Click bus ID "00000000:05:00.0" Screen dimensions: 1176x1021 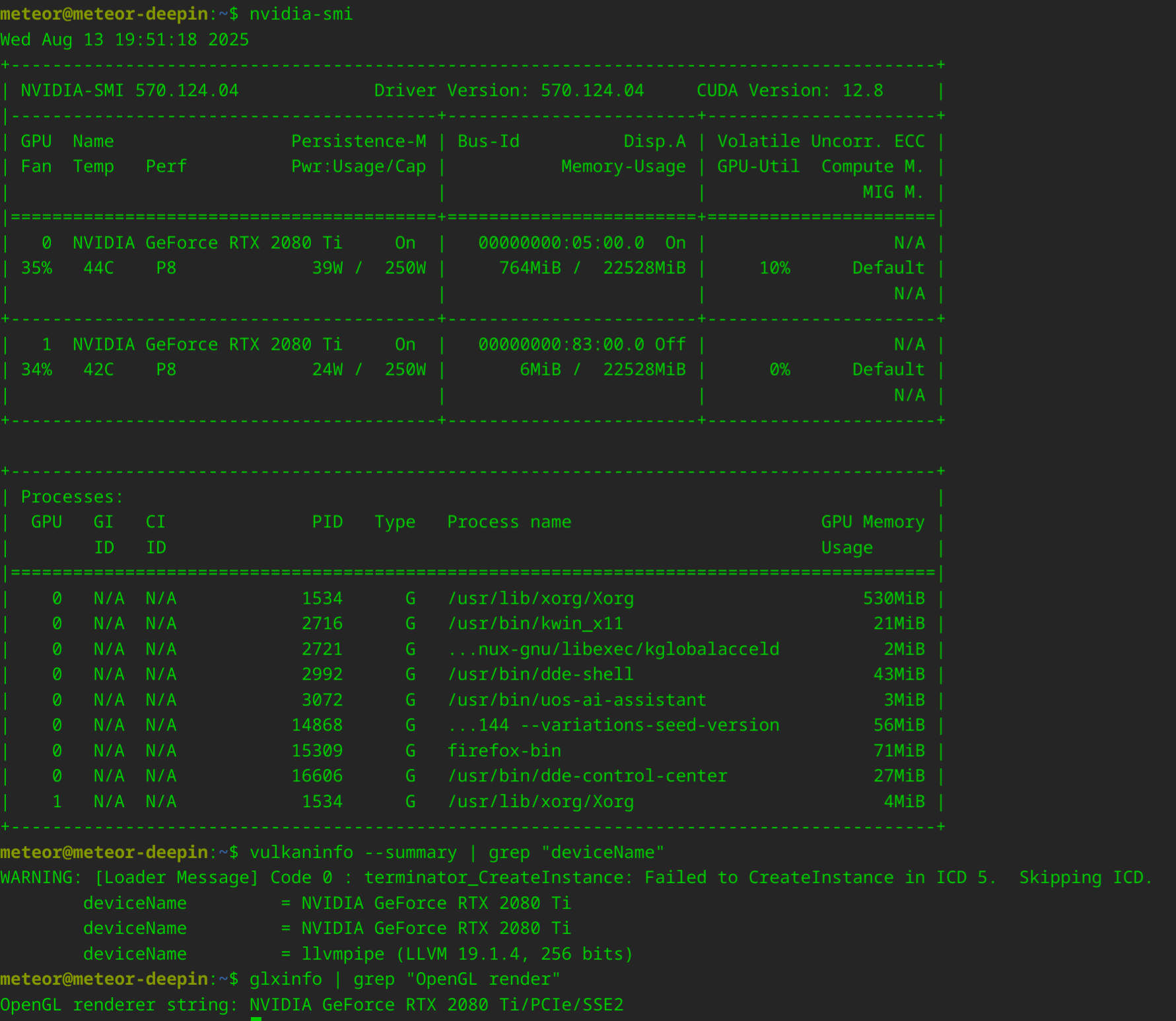[x=561, y=243]
